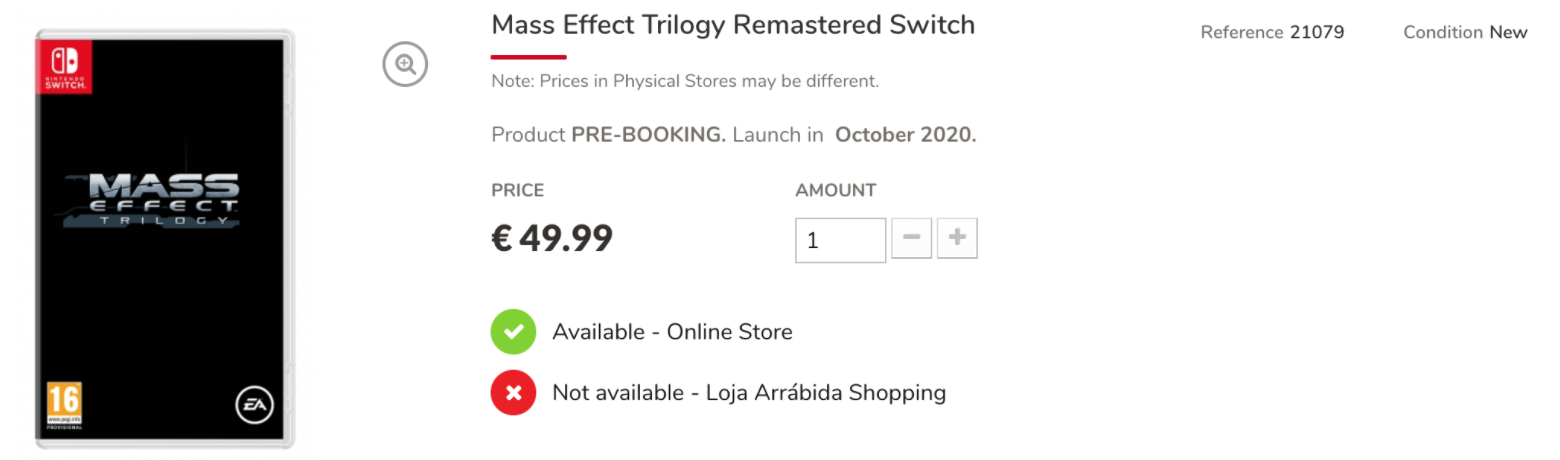Click the red X unavailable icon
This screenshot has width=1560, height=460.
(514, 392)
